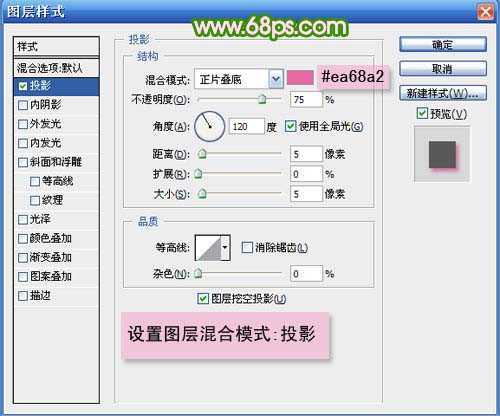Enable the 颜色叠加 checkbox
The height and width of the screenshot is (416, 500).
[x=23, y=238]
